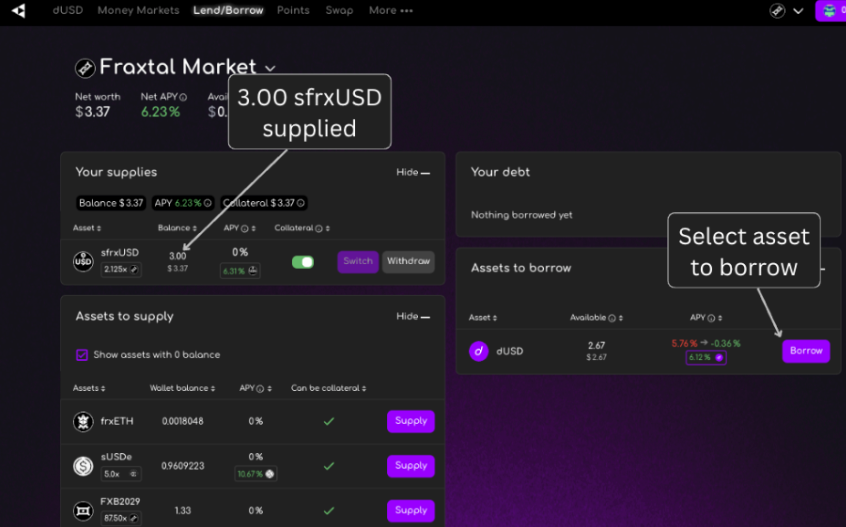Uncheck Show assets with 0 balance
This screenshot has height=527, width=846.
[82, 355]
